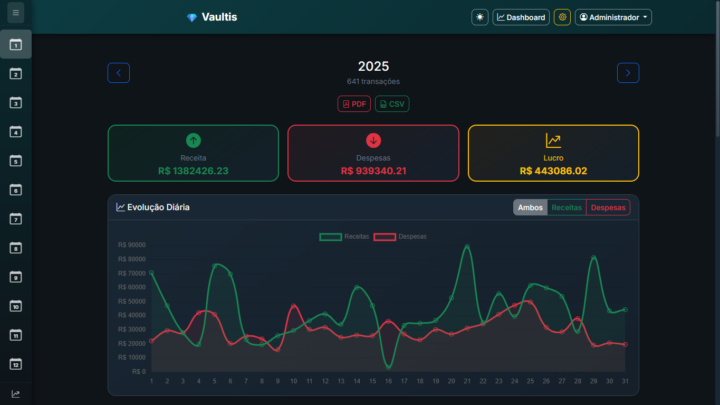Viewport: 720px width, 405px height.
Task: Toggle the sidebar hamburger menu
Action: [x=15, y=12]
